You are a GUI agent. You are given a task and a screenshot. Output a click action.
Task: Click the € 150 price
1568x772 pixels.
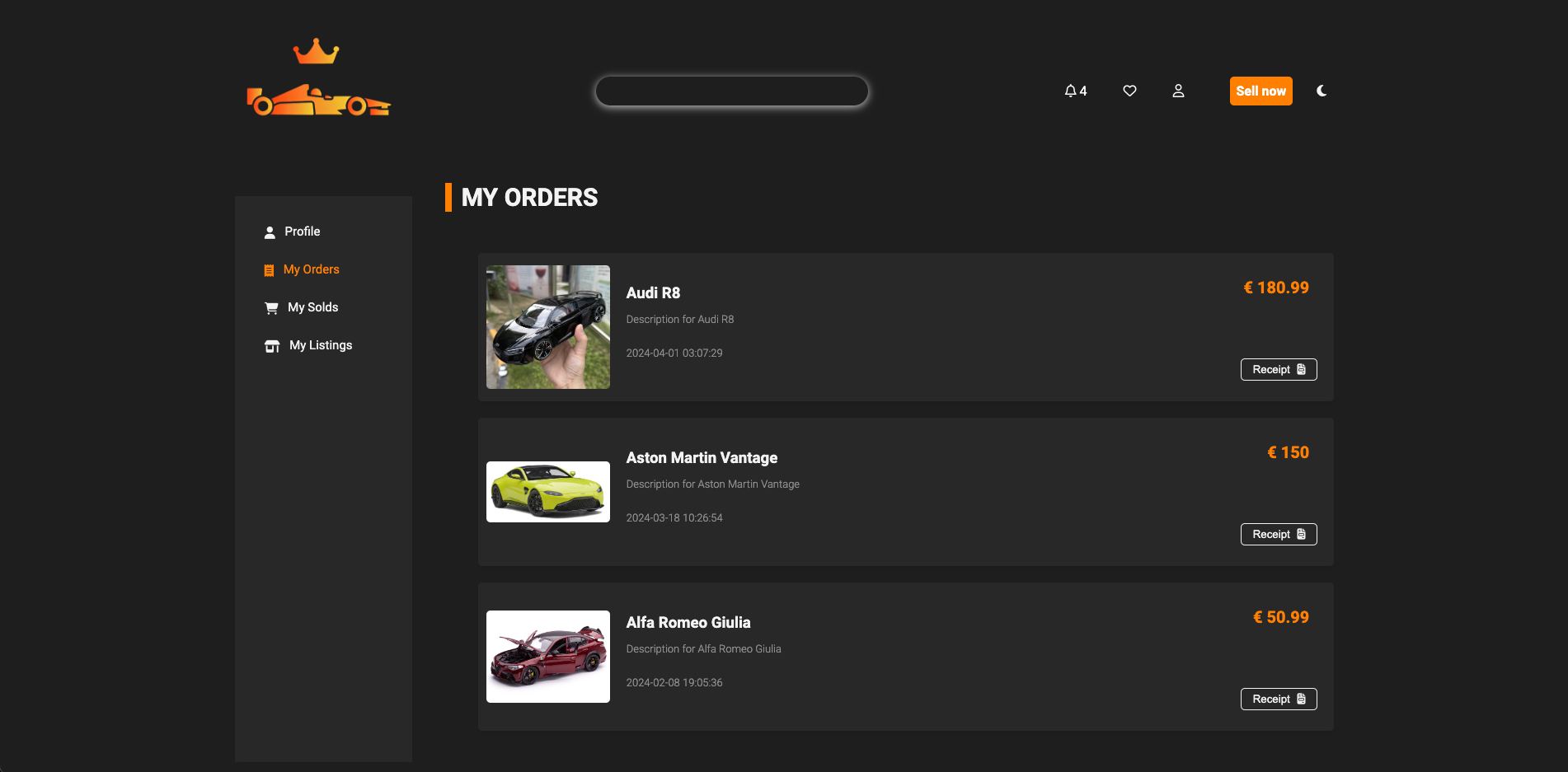tap(1288, 452)
